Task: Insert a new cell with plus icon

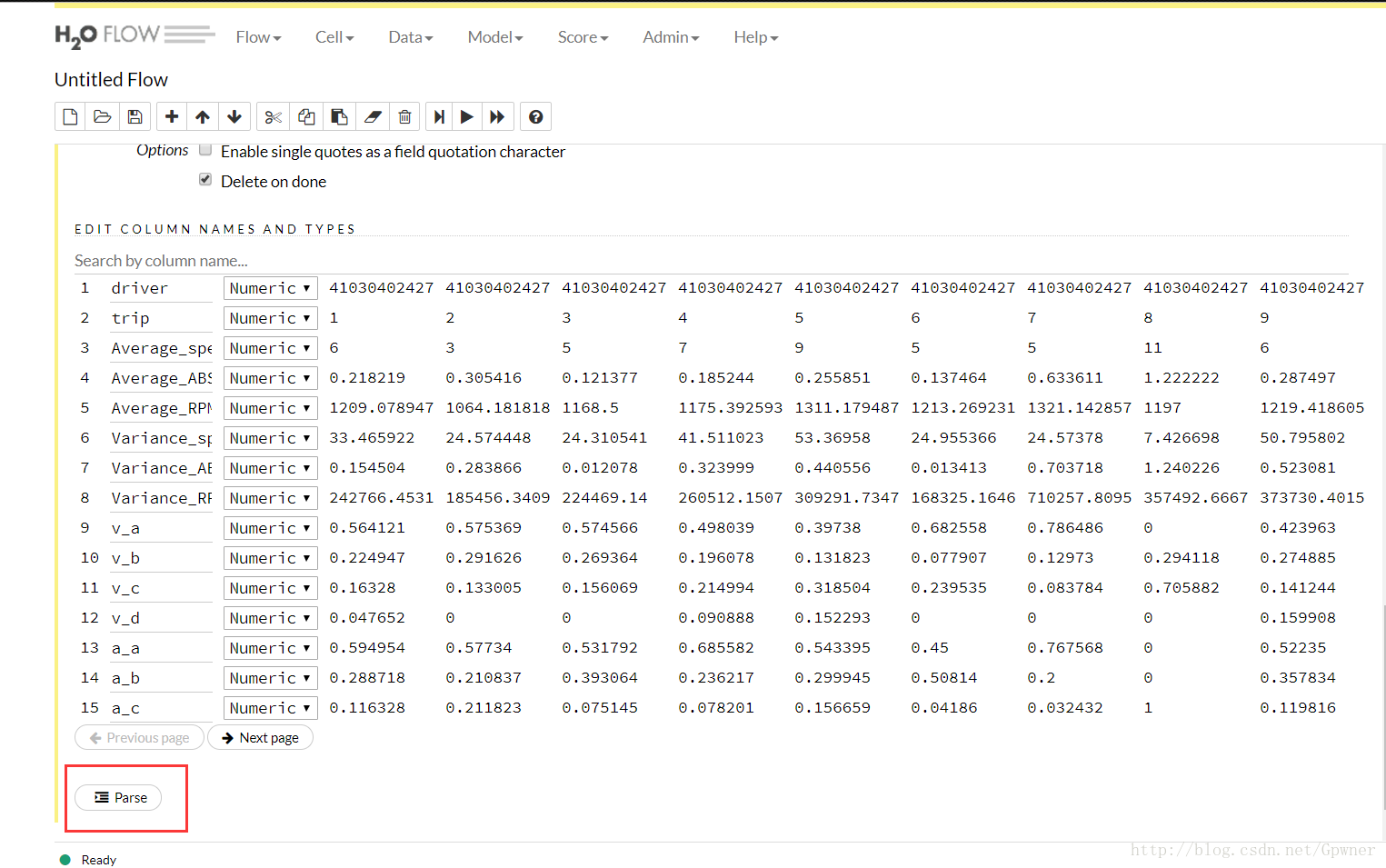Action: click(x=172, y=116)
